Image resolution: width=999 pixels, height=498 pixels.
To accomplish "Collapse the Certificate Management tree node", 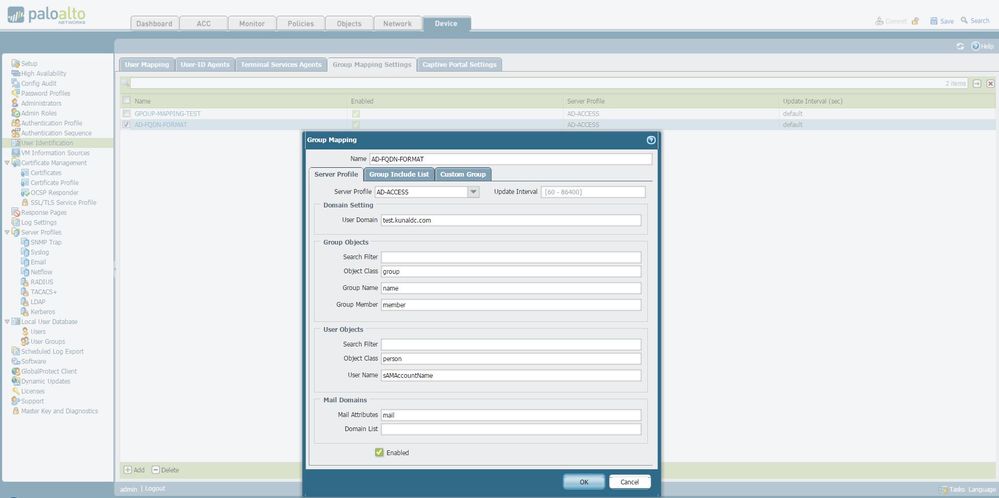I will (7, 162).
